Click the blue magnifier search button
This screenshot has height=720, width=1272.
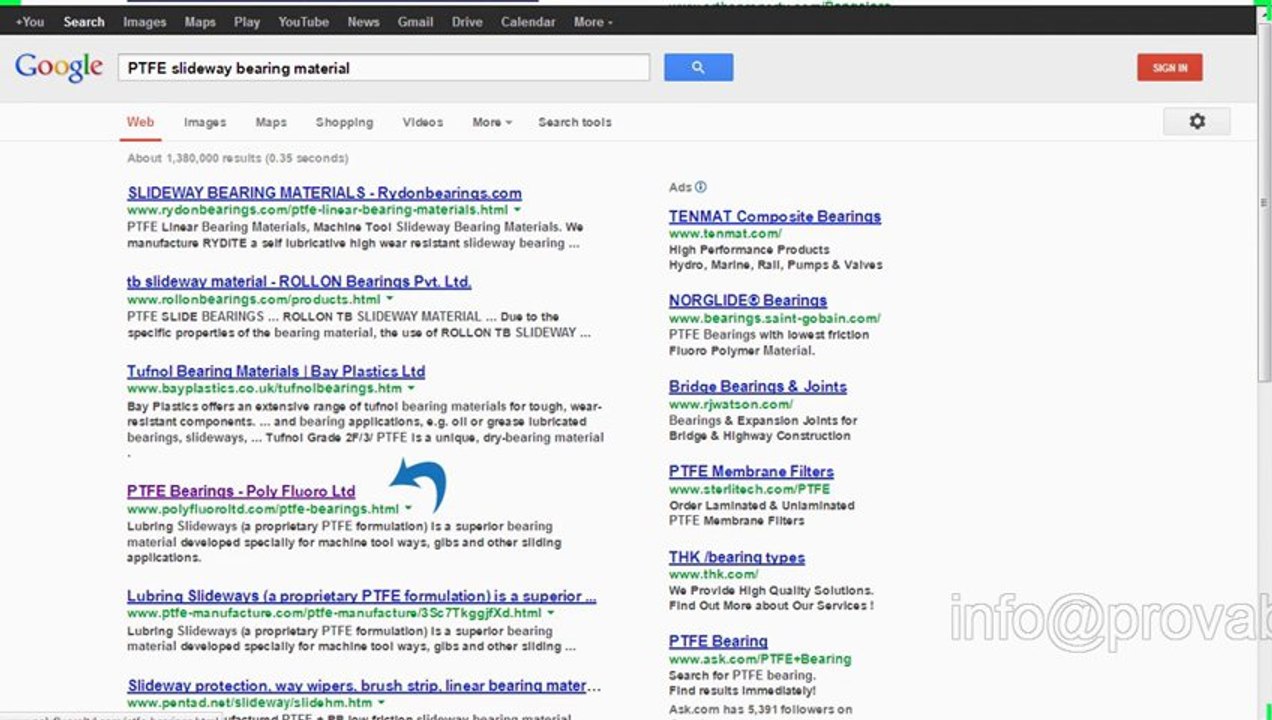(698, 67)
